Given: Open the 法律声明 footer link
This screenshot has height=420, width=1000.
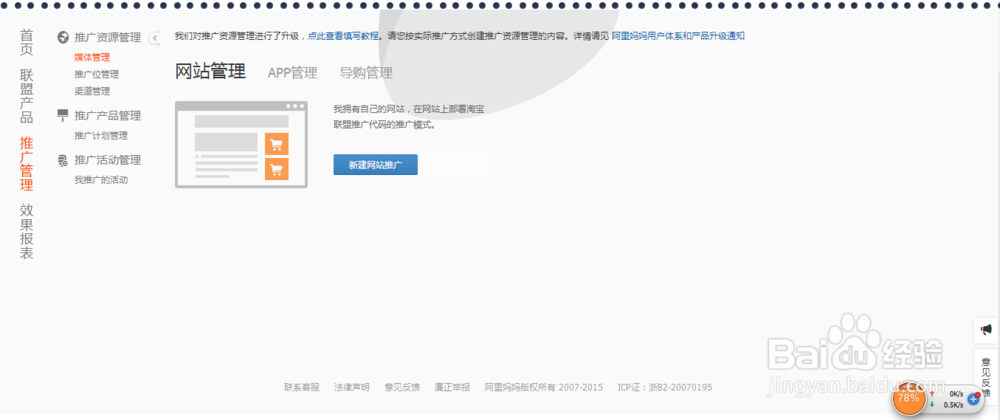Looking at the screenshot, I should (x=351, y=387).
